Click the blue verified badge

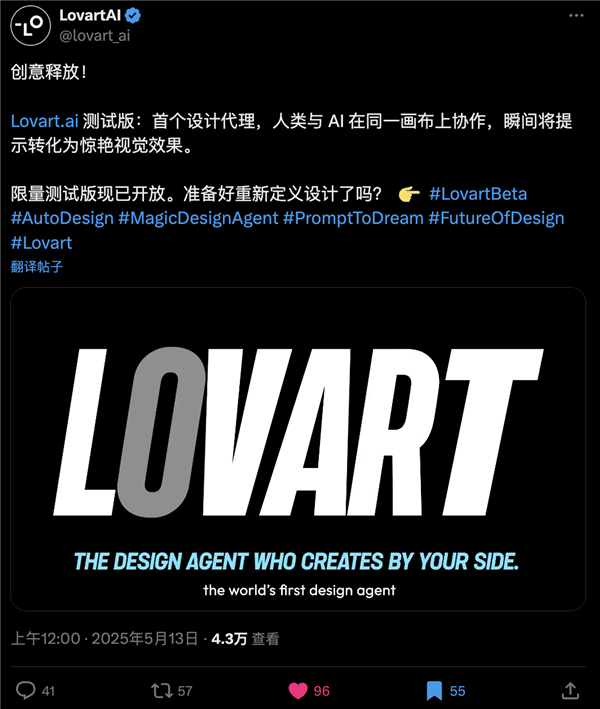[132, 16]
